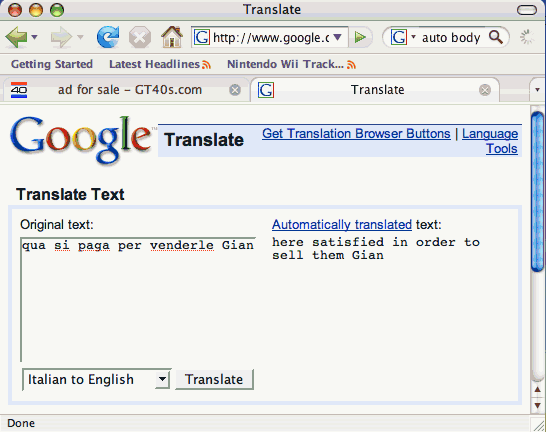Click the Translate button
This screenshot has height=432, width=546.
click(x=214, y=379)
